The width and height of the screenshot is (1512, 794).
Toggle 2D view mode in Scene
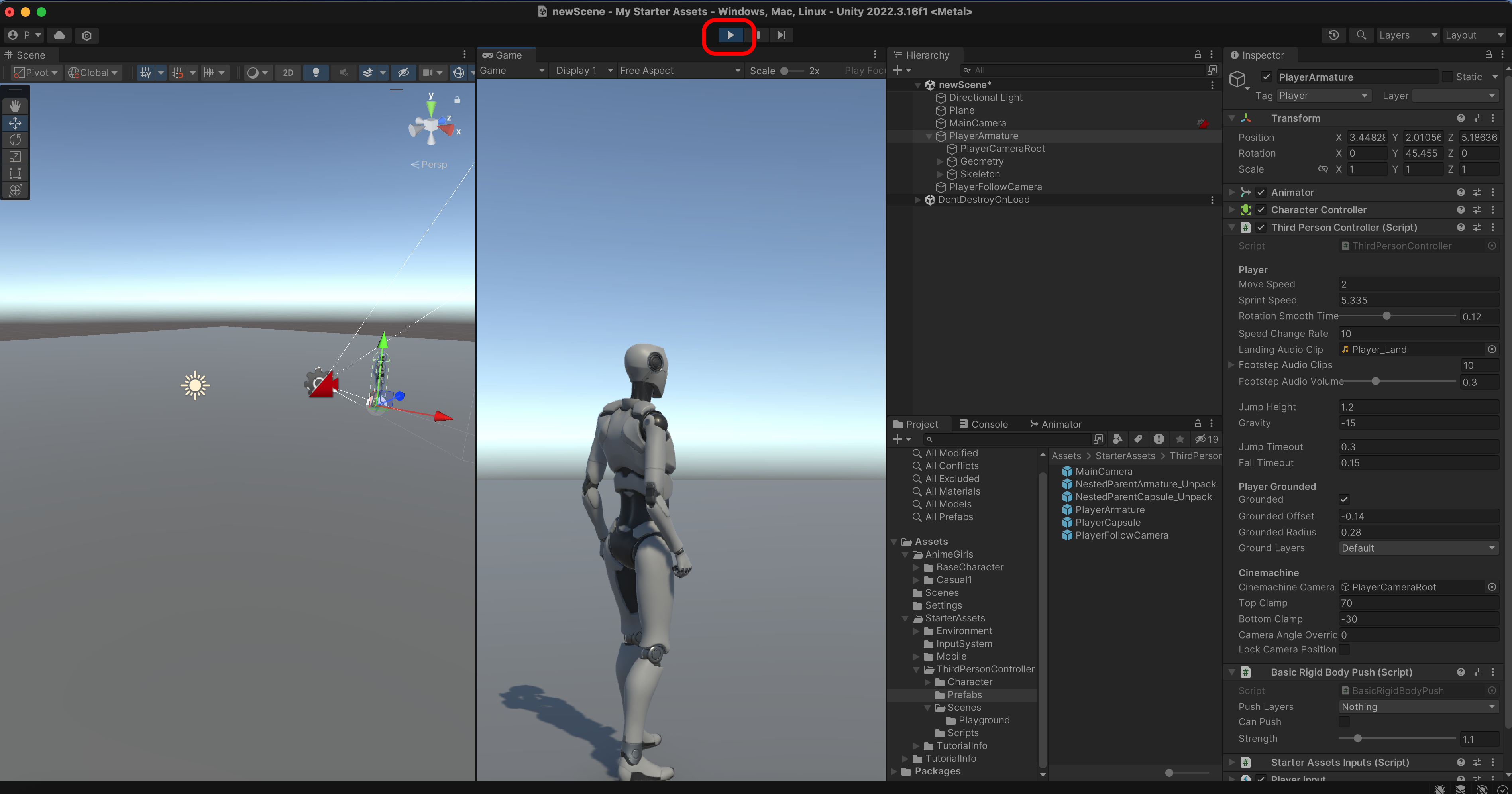click(288, 72)
